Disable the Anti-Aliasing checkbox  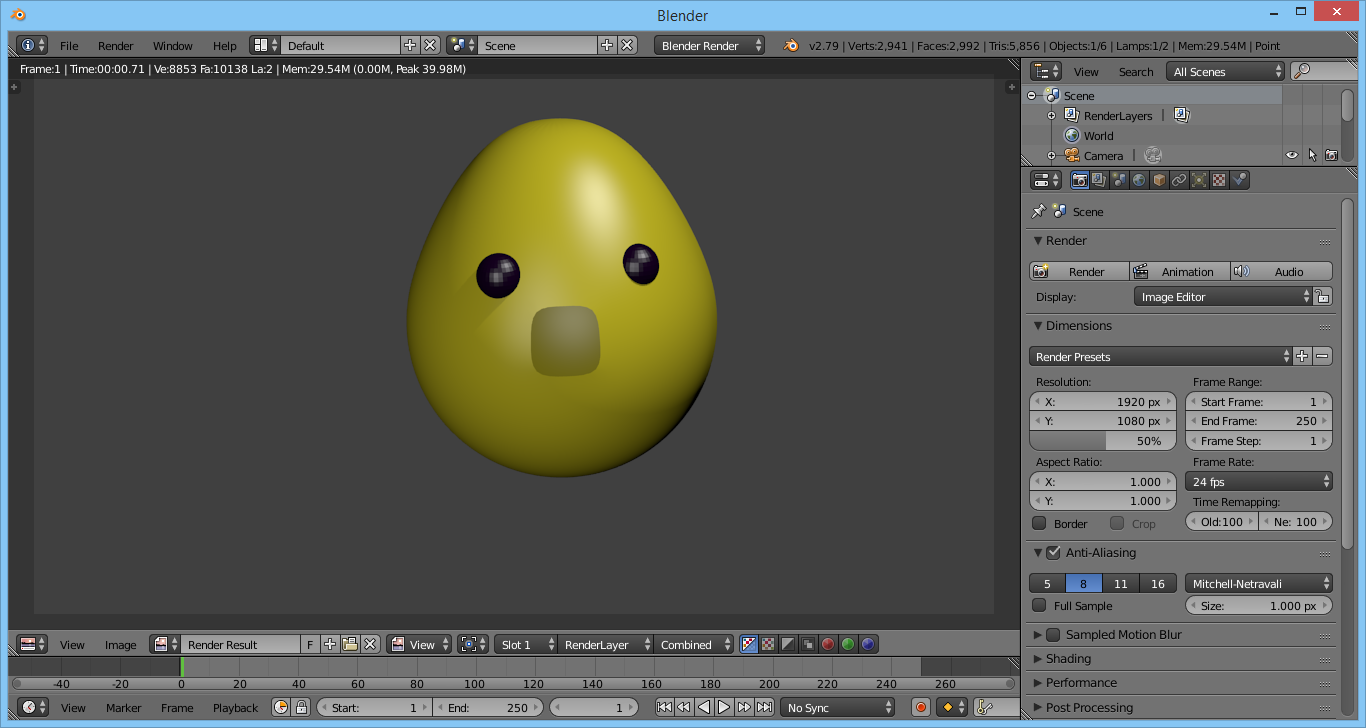click(x=1053, y=553)
